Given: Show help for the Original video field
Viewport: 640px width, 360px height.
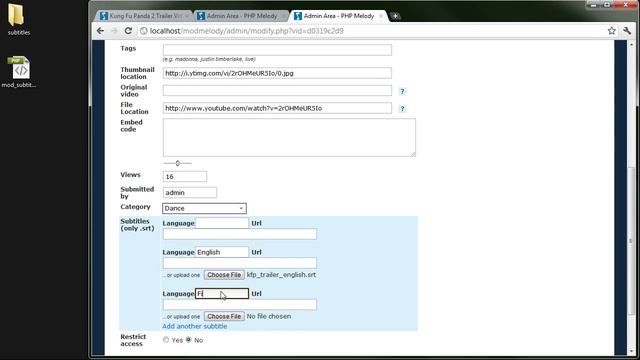Looking at the screenshot, I should (x=402, y=91).
